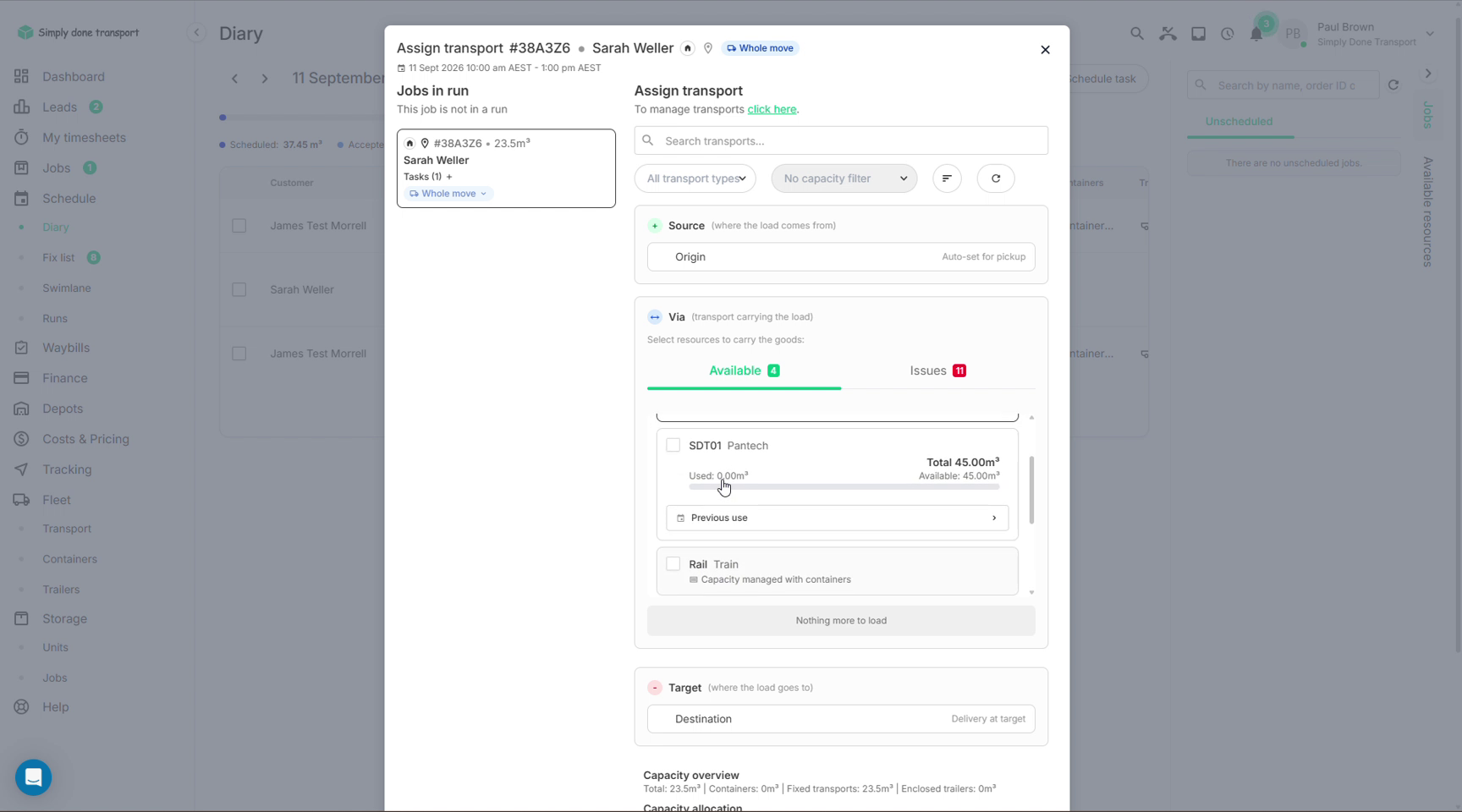This screenshot has height=812, width=1462.
Task: Go to next day in Diary
Action: coord(265,79)
